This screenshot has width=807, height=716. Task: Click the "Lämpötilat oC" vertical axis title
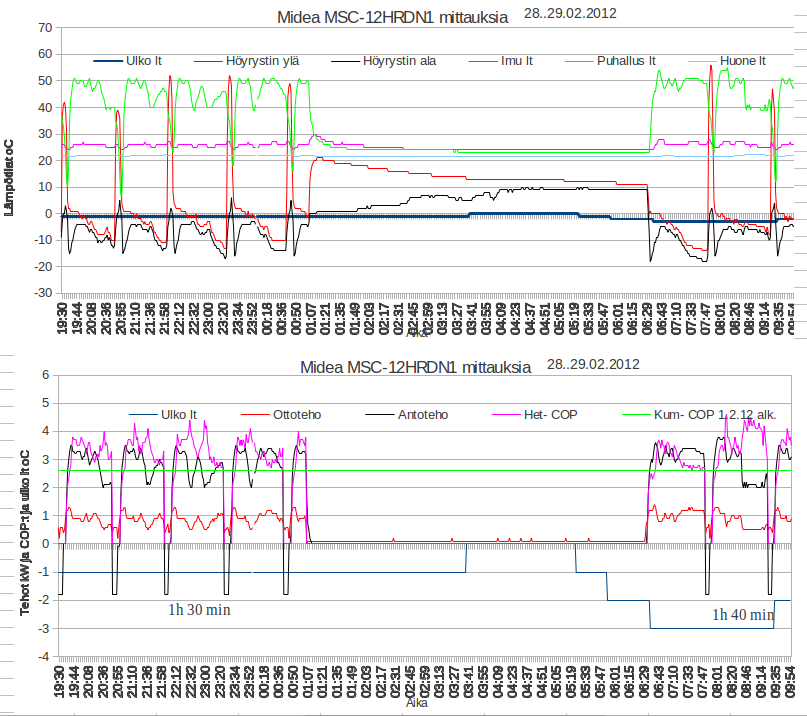point(9,178)
